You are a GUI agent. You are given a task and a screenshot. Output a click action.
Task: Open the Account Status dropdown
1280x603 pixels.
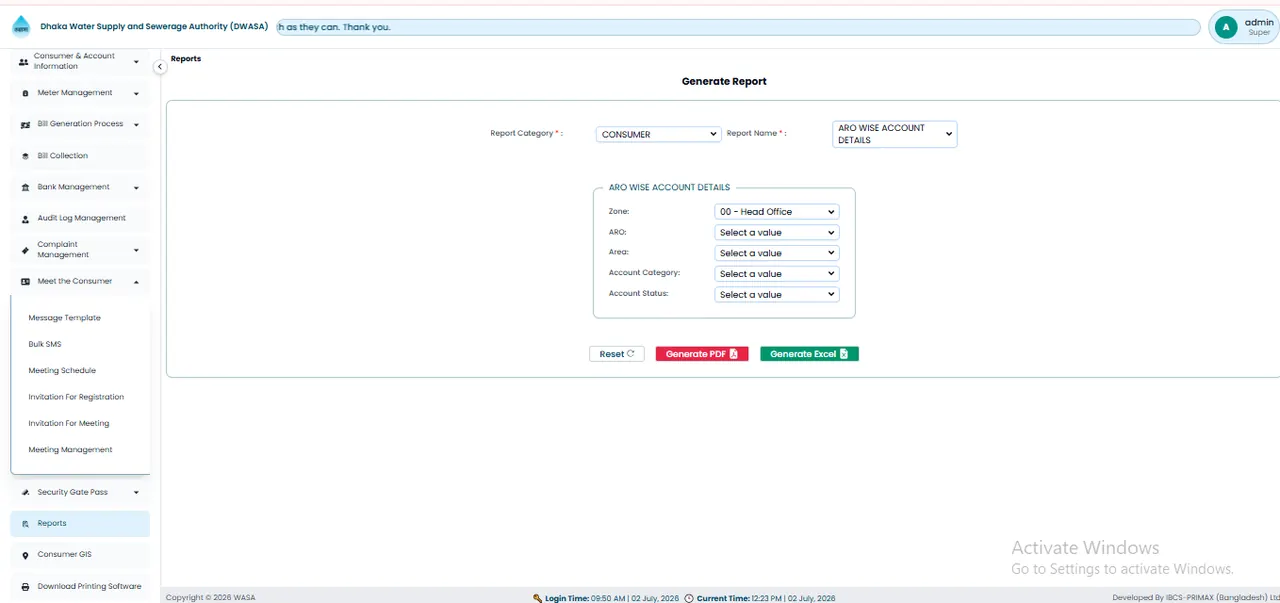(777, 295)
